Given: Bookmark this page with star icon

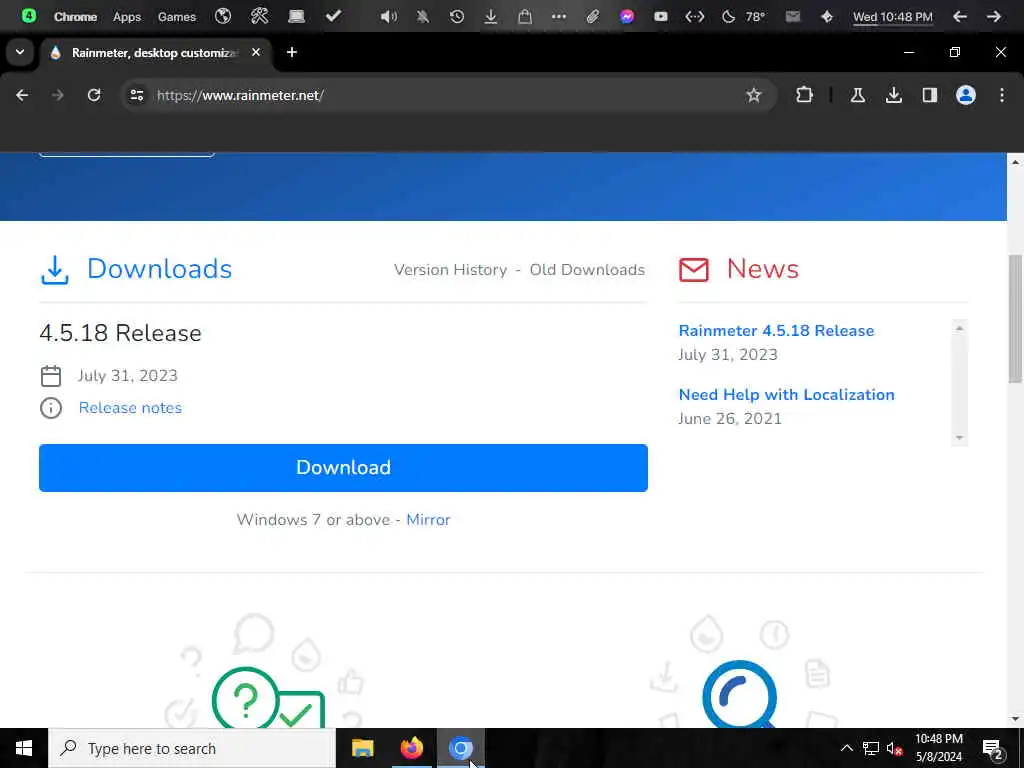Looking at the screenshot, I should click(754, 95).
